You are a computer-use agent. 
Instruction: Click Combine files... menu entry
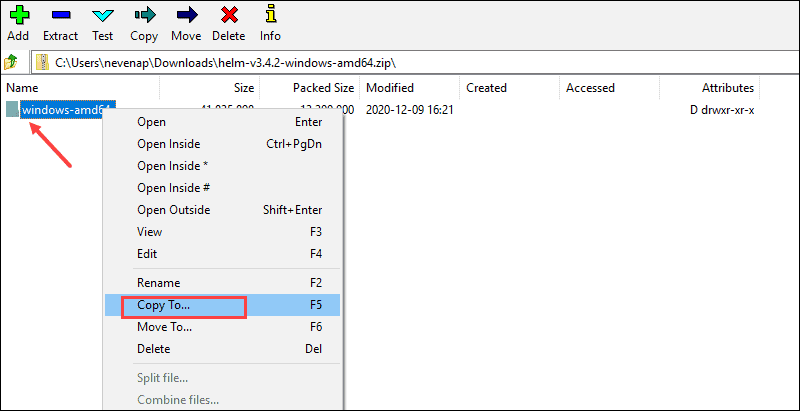click(222, 400)
